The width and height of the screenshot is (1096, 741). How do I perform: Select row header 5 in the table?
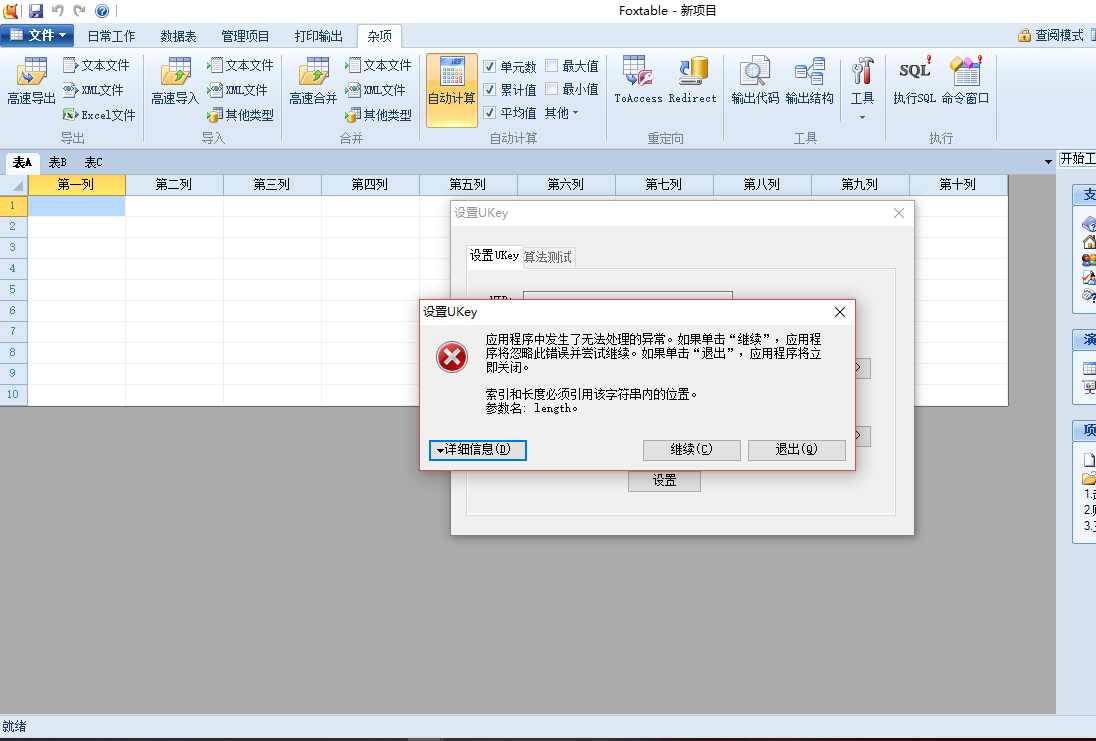point(13,289)
